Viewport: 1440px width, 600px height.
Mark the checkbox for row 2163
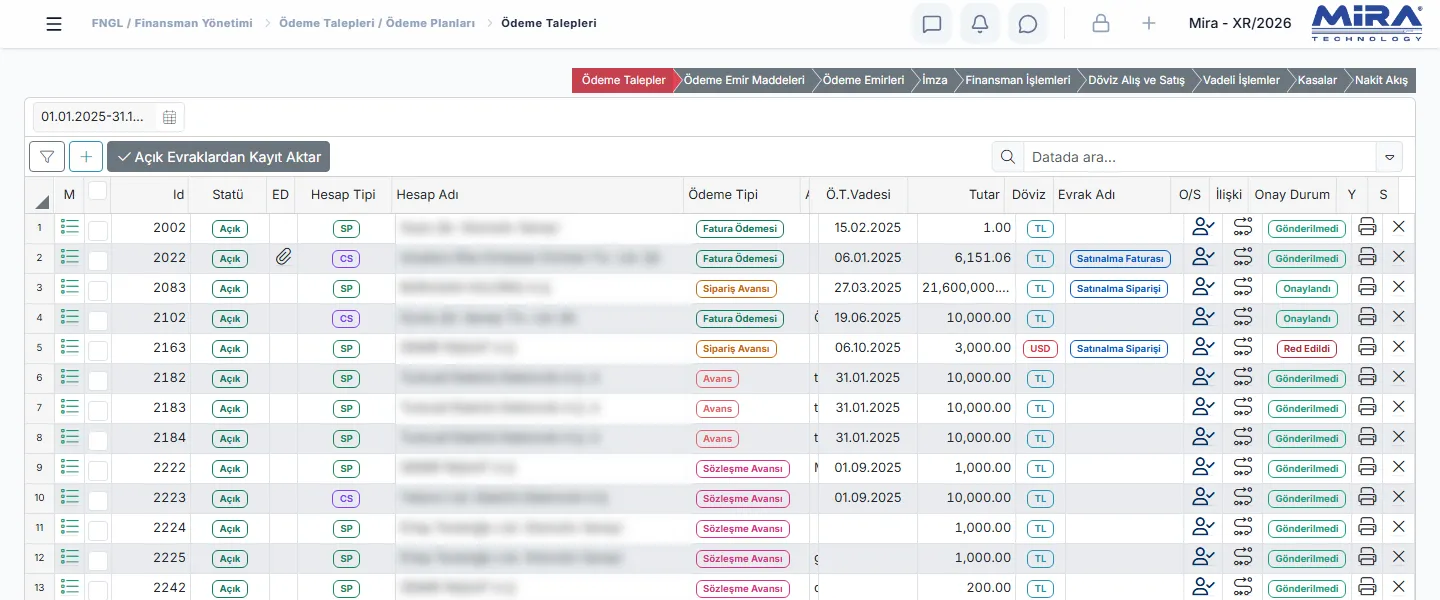tap(97, 350)
